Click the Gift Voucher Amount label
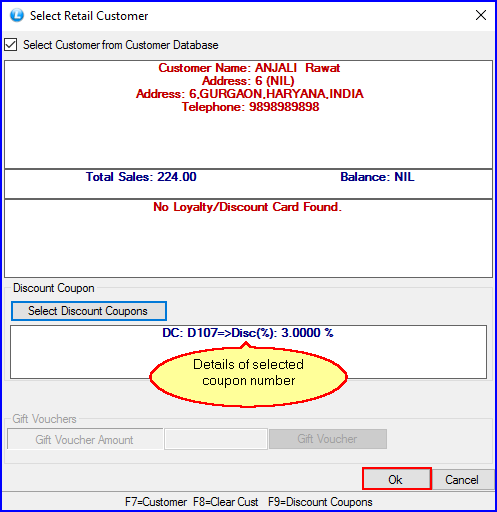The height and width of the screenshot is (512, 497). [x=85, y=440]
